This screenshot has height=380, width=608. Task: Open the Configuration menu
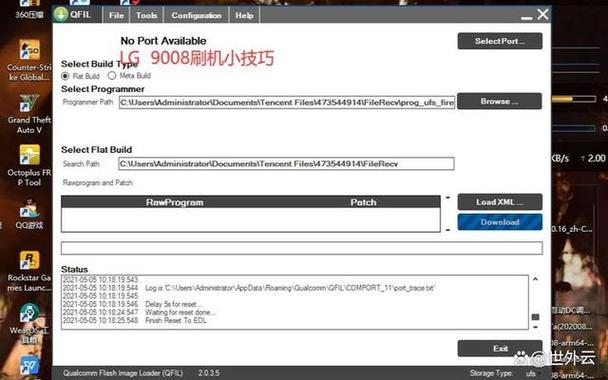click(x=196, y=16)
